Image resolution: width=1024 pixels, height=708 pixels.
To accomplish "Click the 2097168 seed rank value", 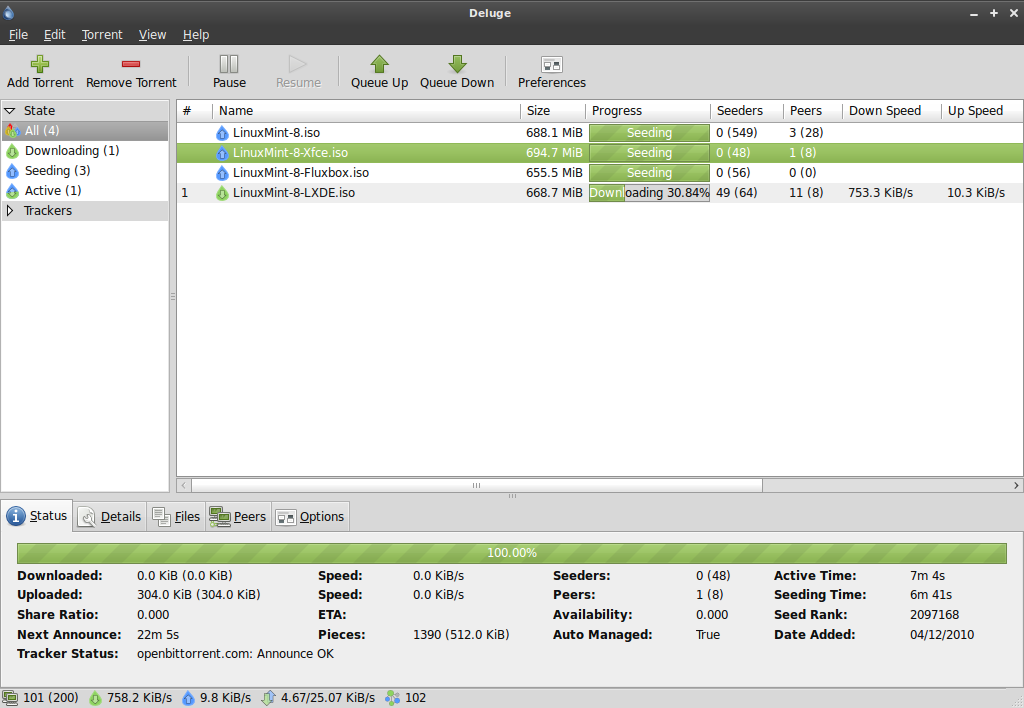I will tap(935, 615).
